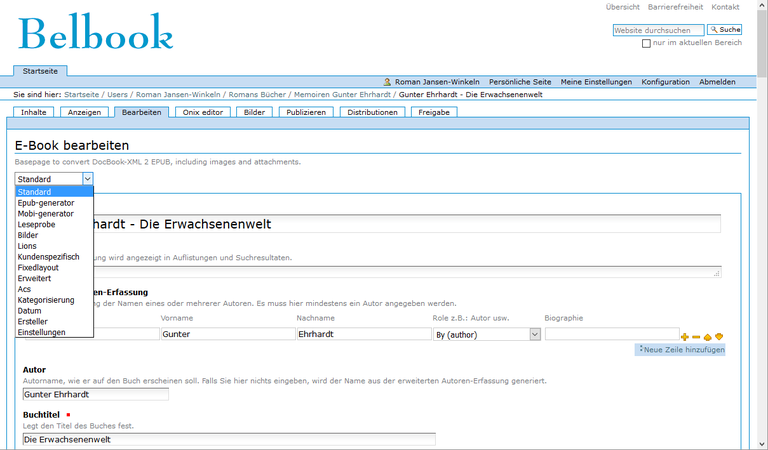Choose Ersteller from dropdown
Image resolution: width=768 pixels, height=450 pixels.
(54, 321)
